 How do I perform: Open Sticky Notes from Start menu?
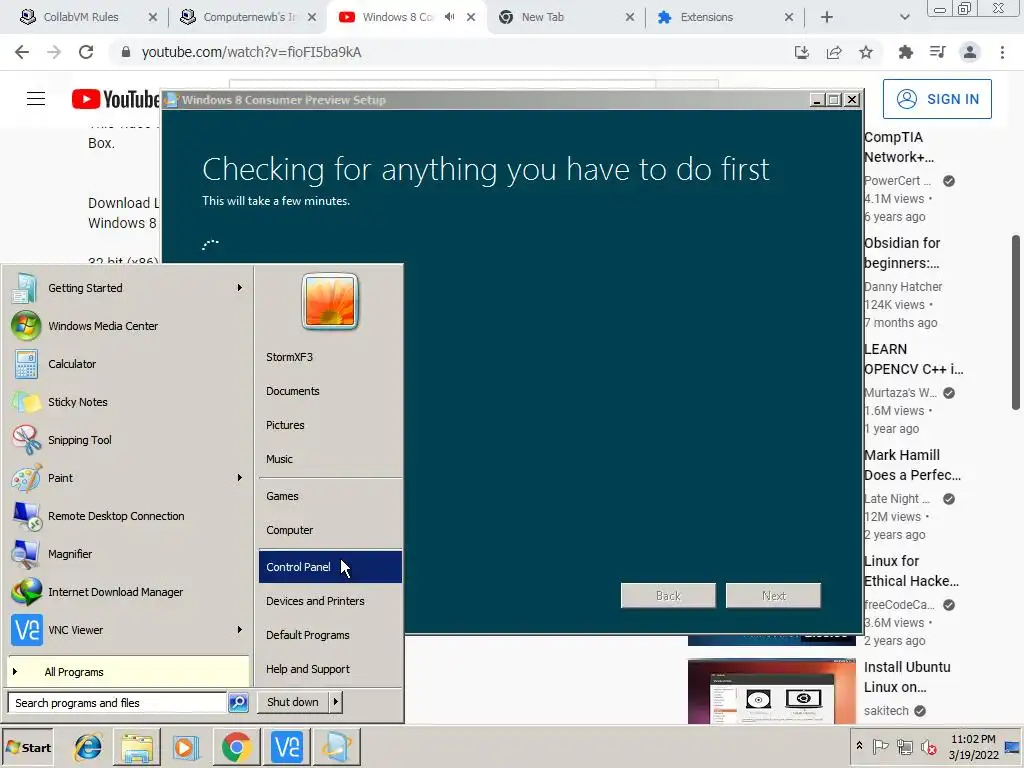(x=127, y=402)
